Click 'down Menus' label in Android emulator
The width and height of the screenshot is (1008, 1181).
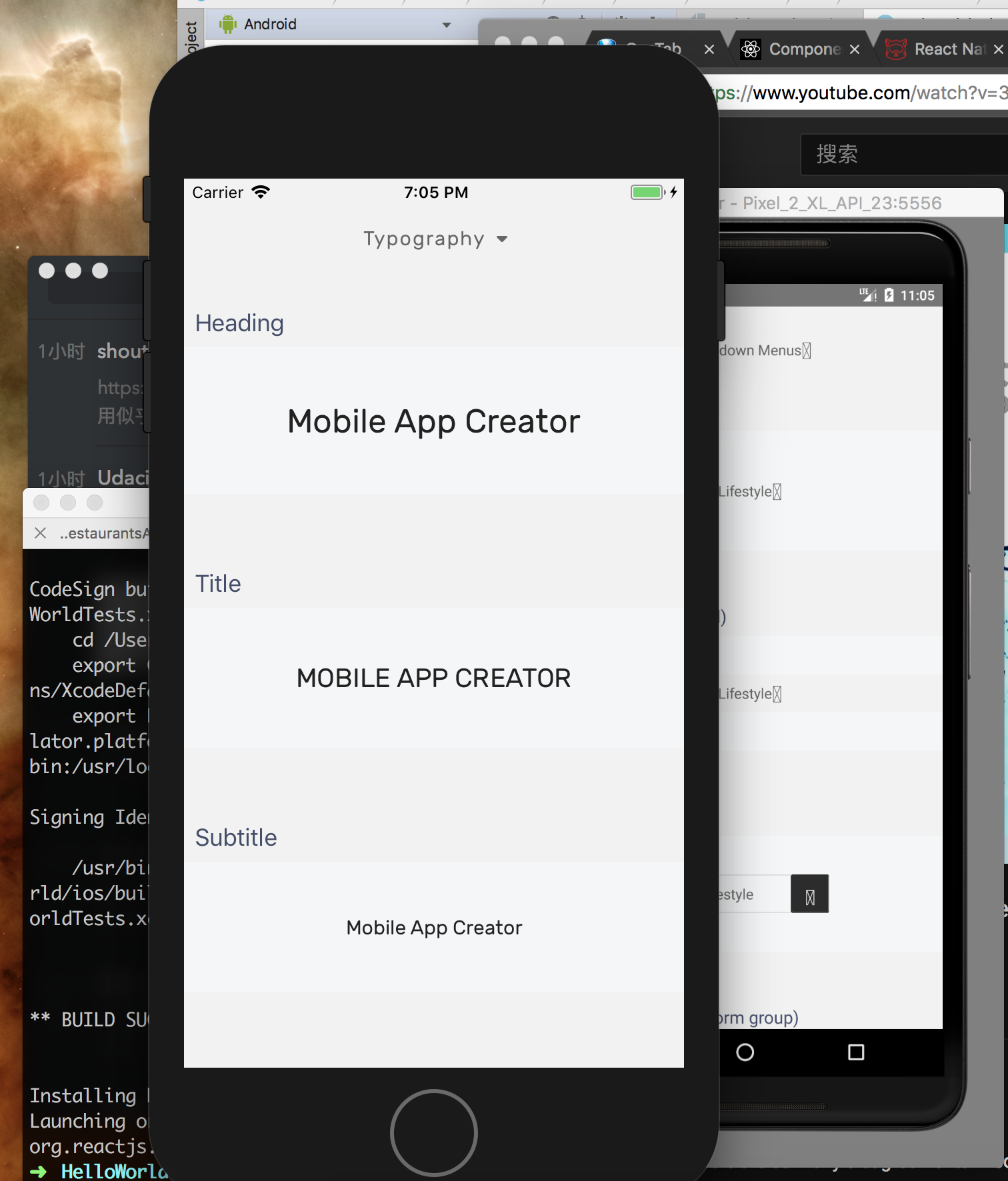765,351
